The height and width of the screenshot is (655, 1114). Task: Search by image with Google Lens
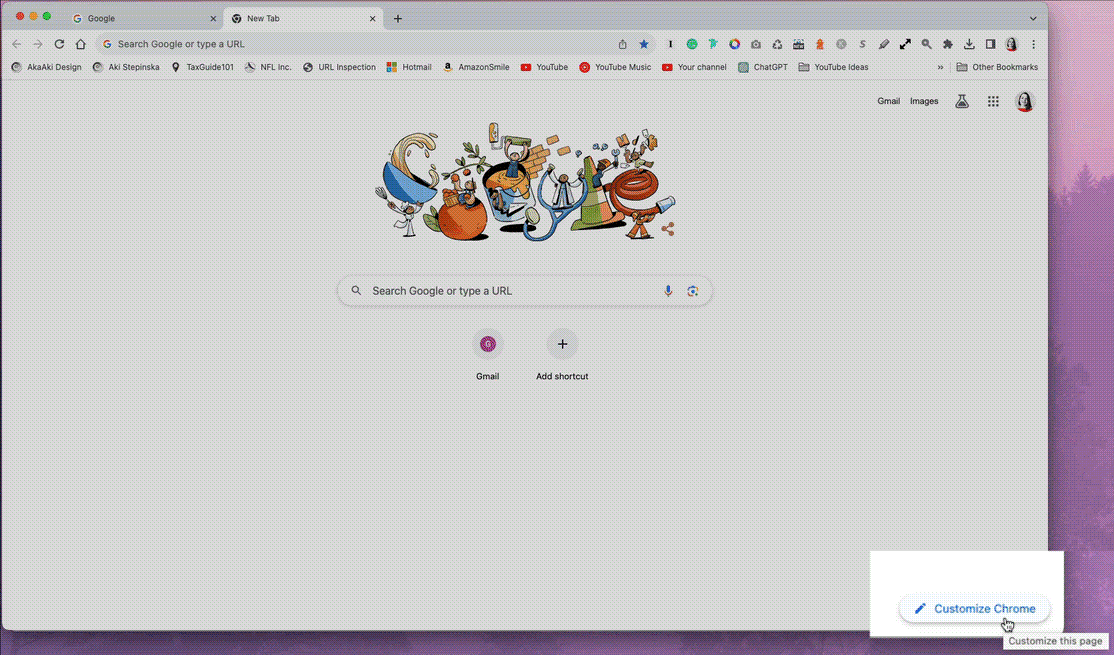point(693,291)
